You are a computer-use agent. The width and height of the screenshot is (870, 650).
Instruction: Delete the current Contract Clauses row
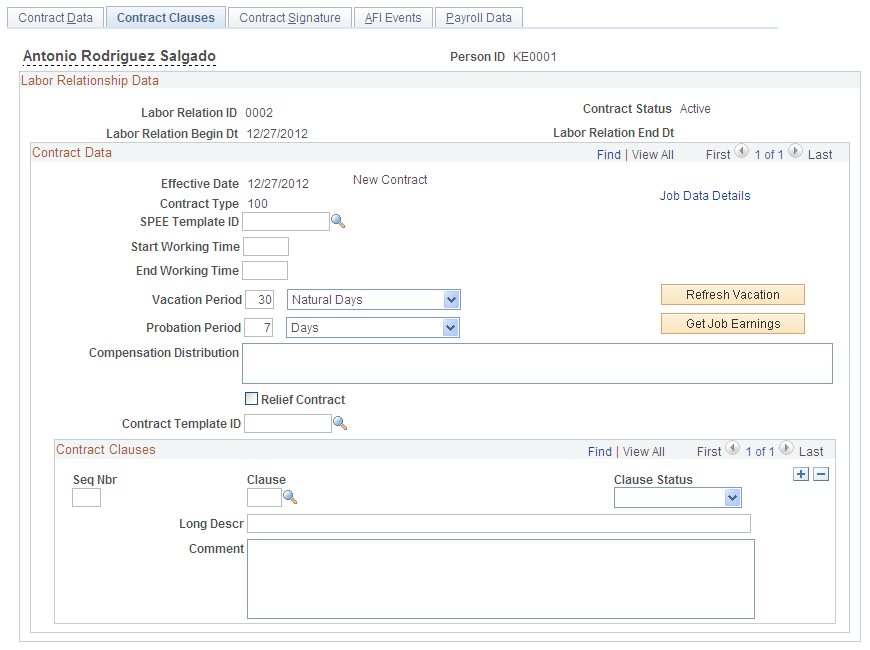(821, 474)
